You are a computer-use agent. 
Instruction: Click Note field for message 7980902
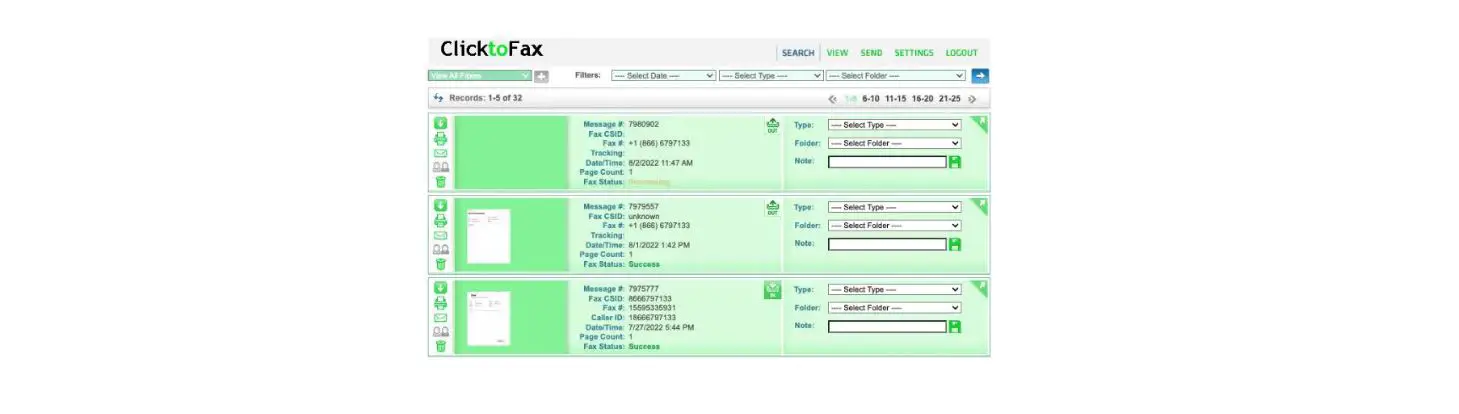[887, 161]
